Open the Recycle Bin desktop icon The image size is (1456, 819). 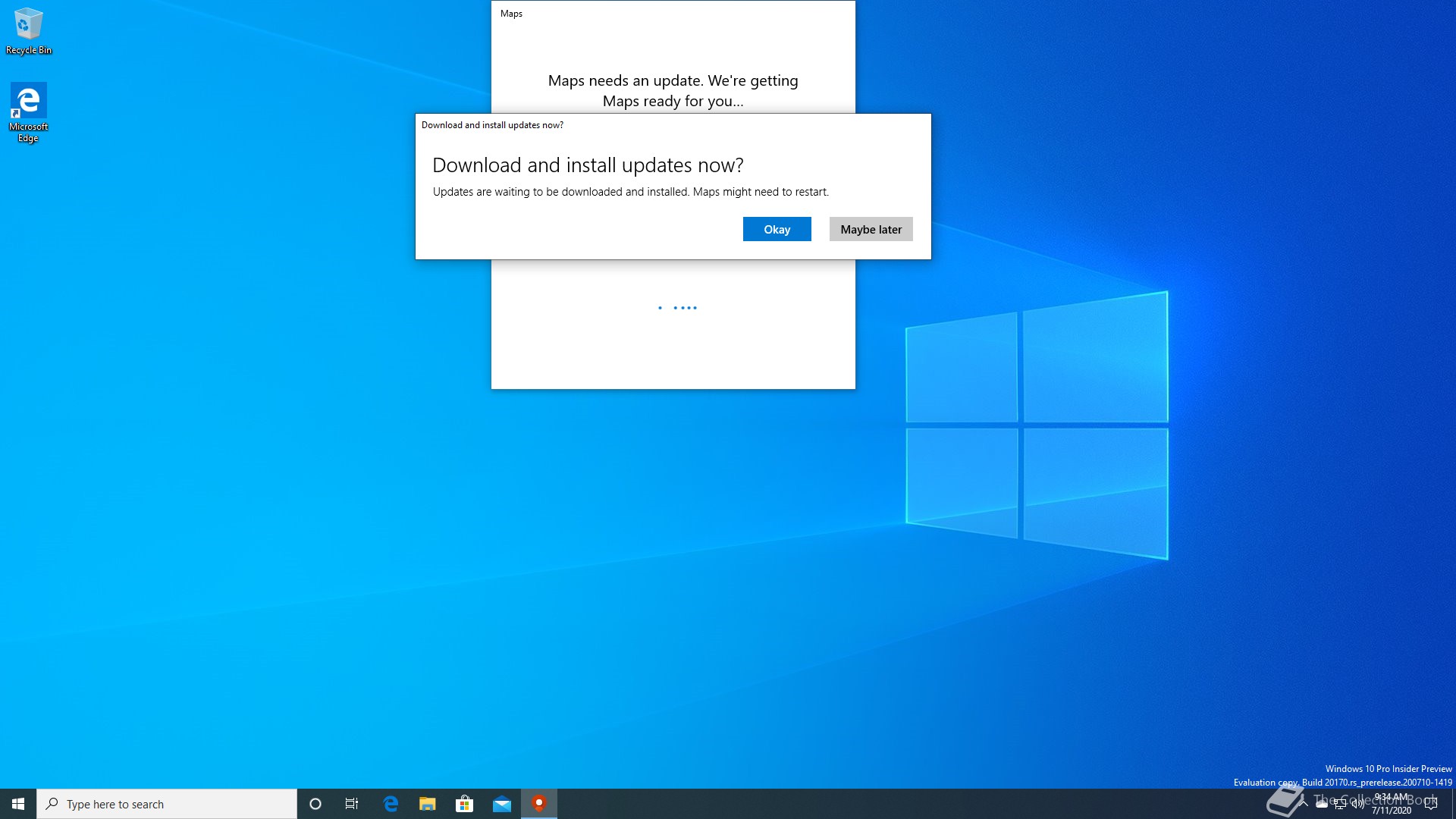(x=29, y=31)
